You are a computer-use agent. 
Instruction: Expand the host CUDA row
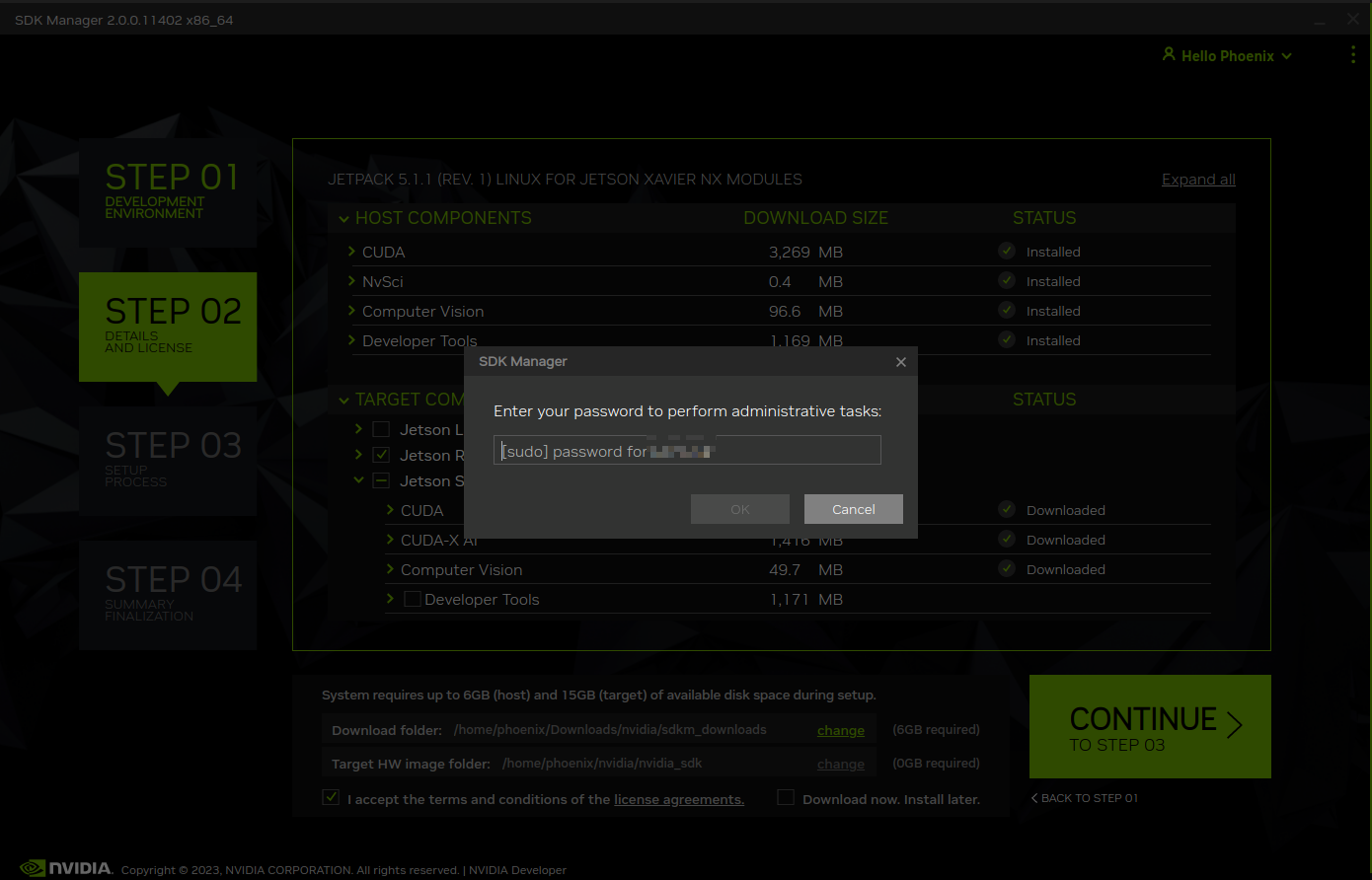[352, 252]
